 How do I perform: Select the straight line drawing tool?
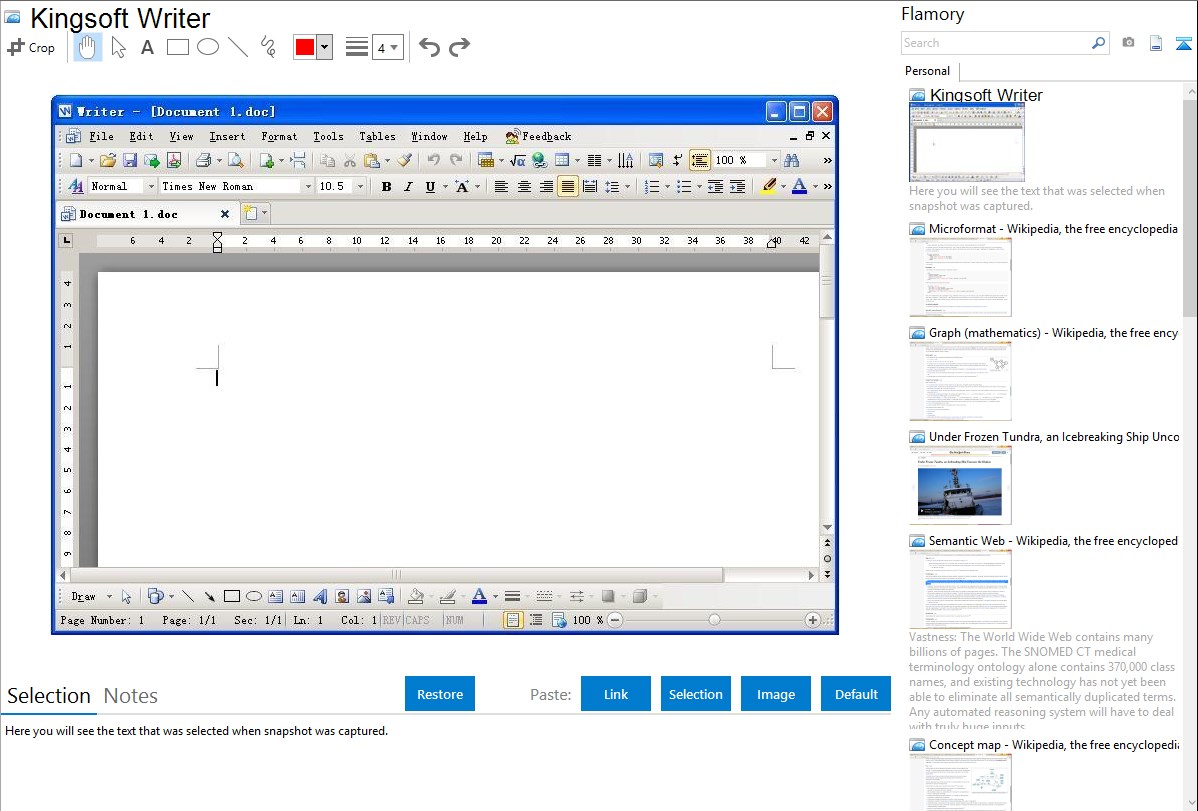pyautogui.click(x=238, y=47)
